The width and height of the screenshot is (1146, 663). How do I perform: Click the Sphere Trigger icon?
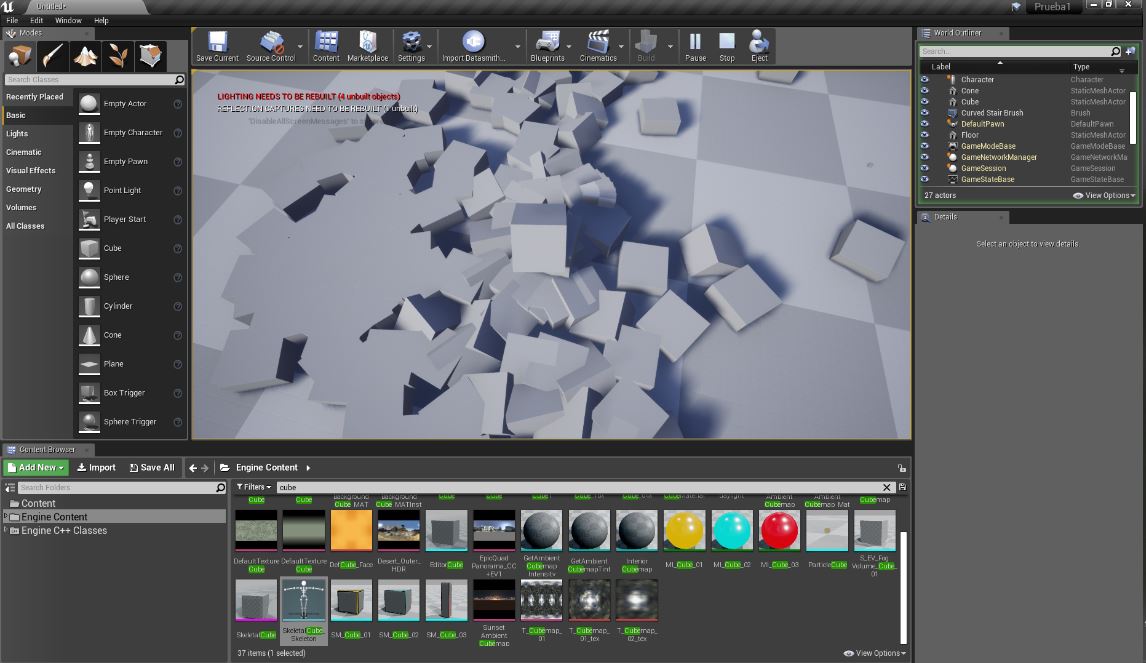[89, 422]
